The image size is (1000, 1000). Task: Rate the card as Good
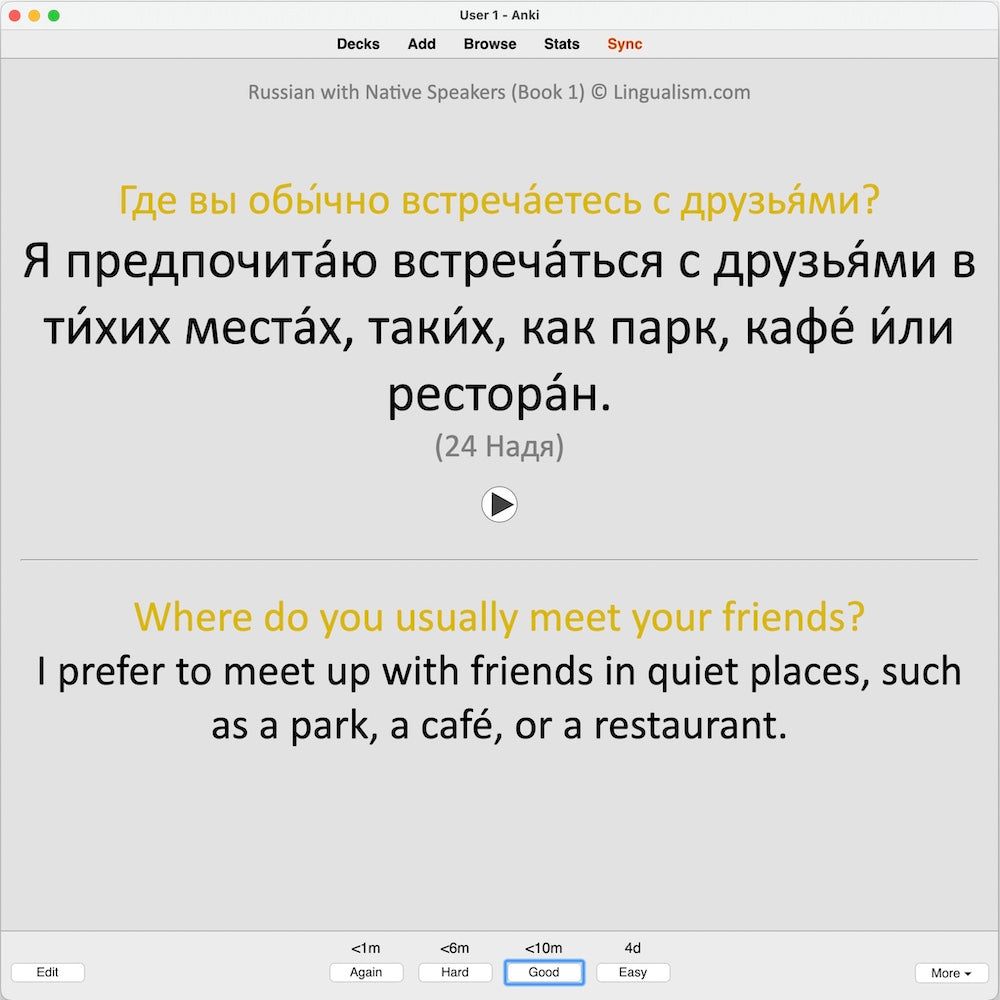pyautogui.click(x=544, y=972)
